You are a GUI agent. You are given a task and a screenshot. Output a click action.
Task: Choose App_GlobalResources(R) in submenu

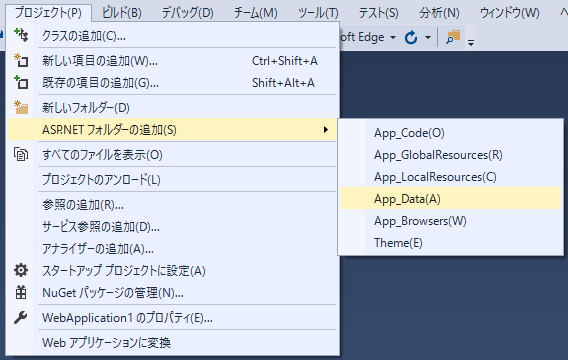tap(451, 155)
